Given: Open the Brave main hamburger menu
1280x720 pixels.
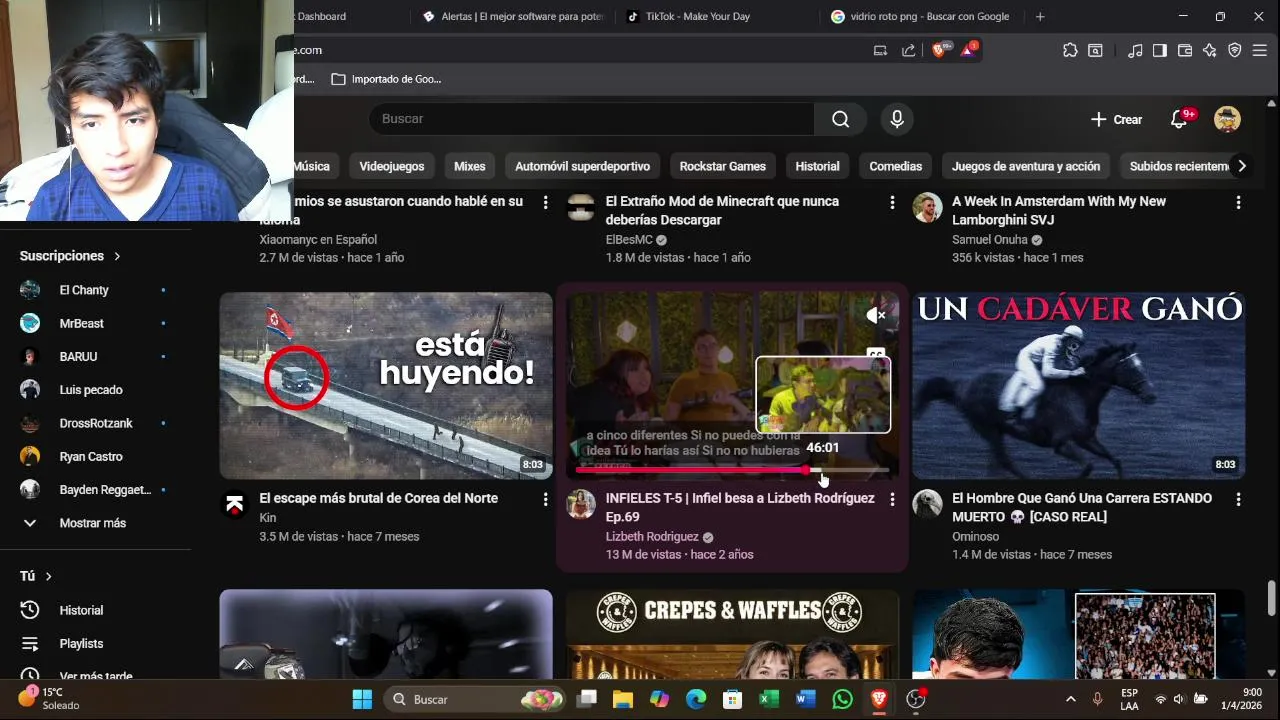Looking at the screenshot, I should click(x=1260, y=51).
